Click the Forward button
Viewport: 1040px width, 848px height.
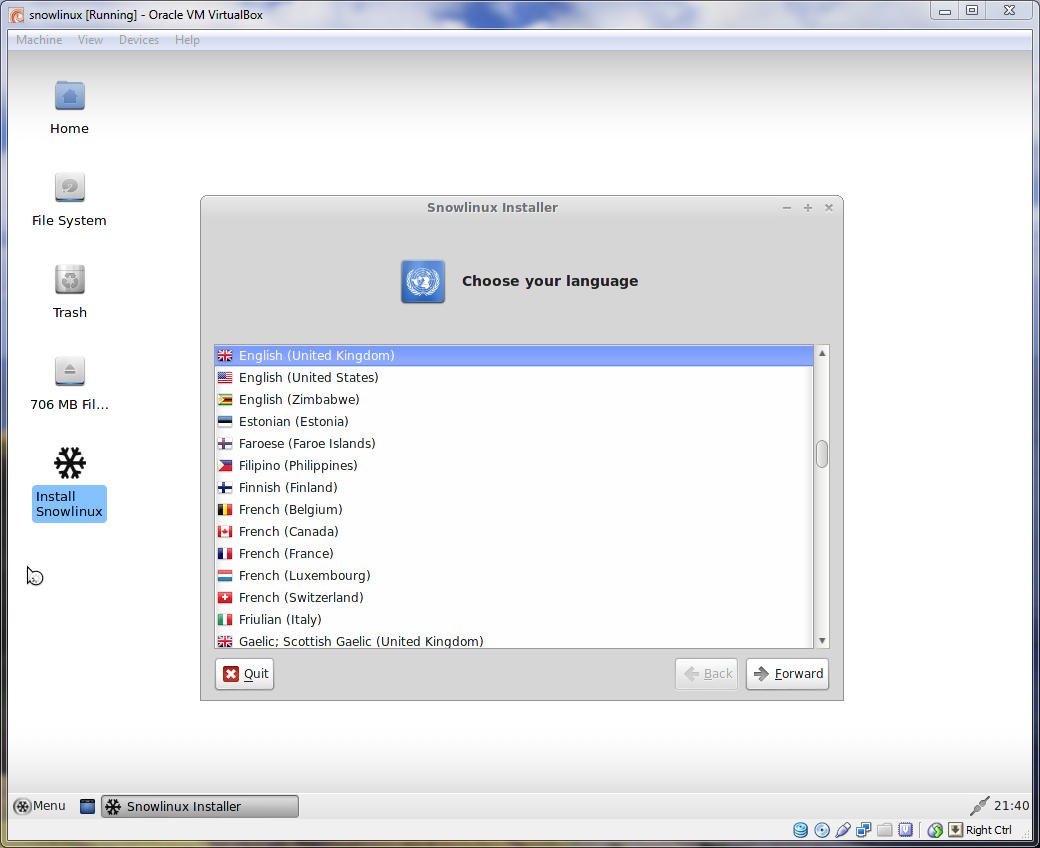pyautogui.click(x=787, y=674)
